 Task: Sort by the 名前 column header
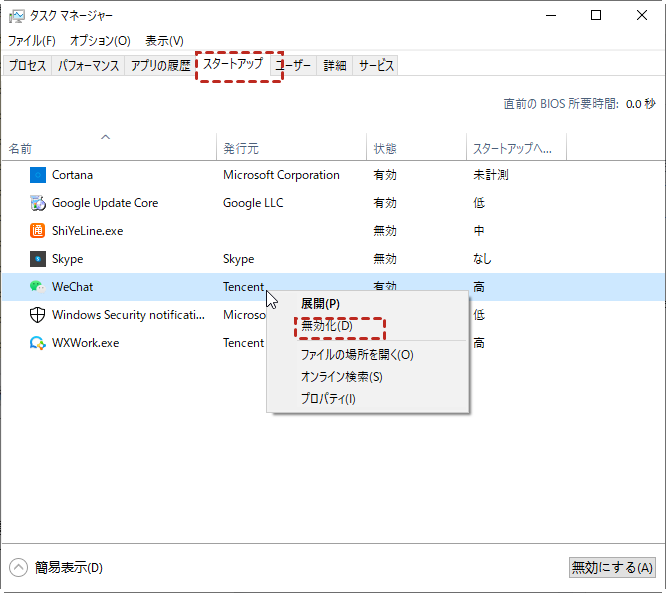pyautogui.click(x=110, y=147)
